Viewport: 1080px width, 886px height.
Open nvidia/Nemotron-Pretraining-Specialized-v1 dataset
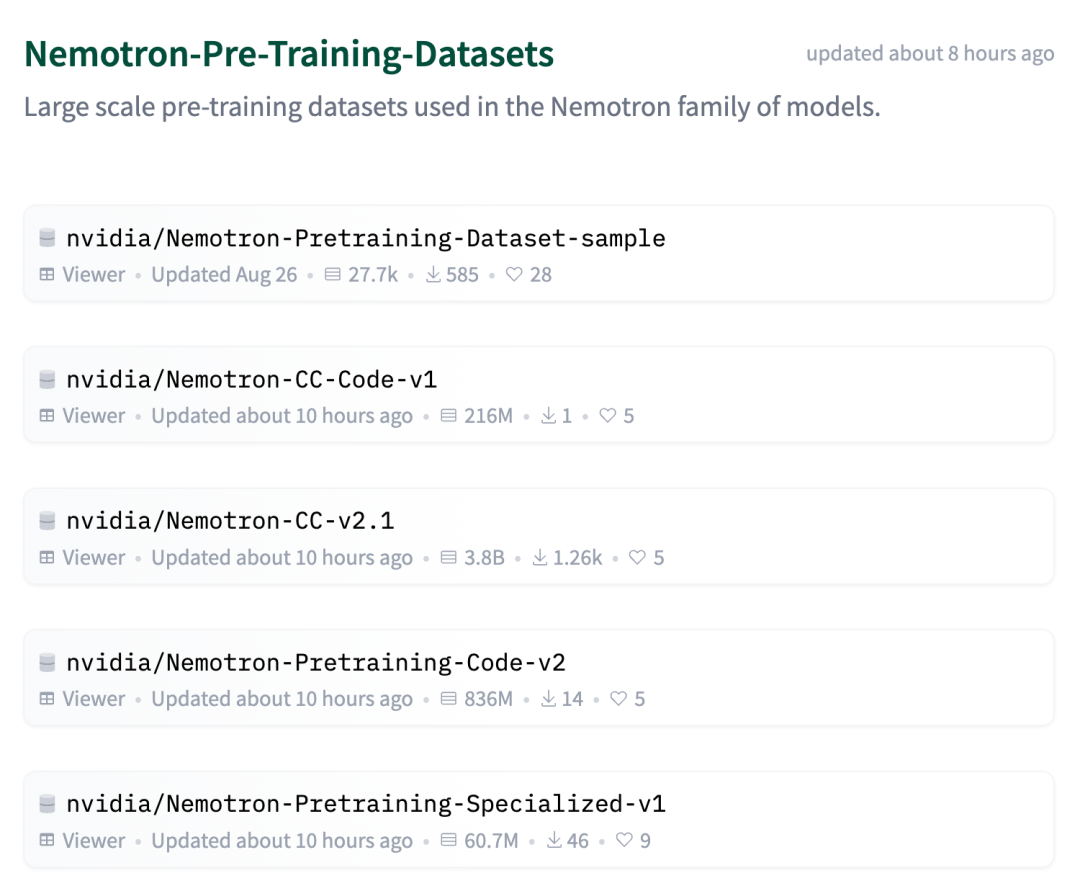click(x=366, y=803)
